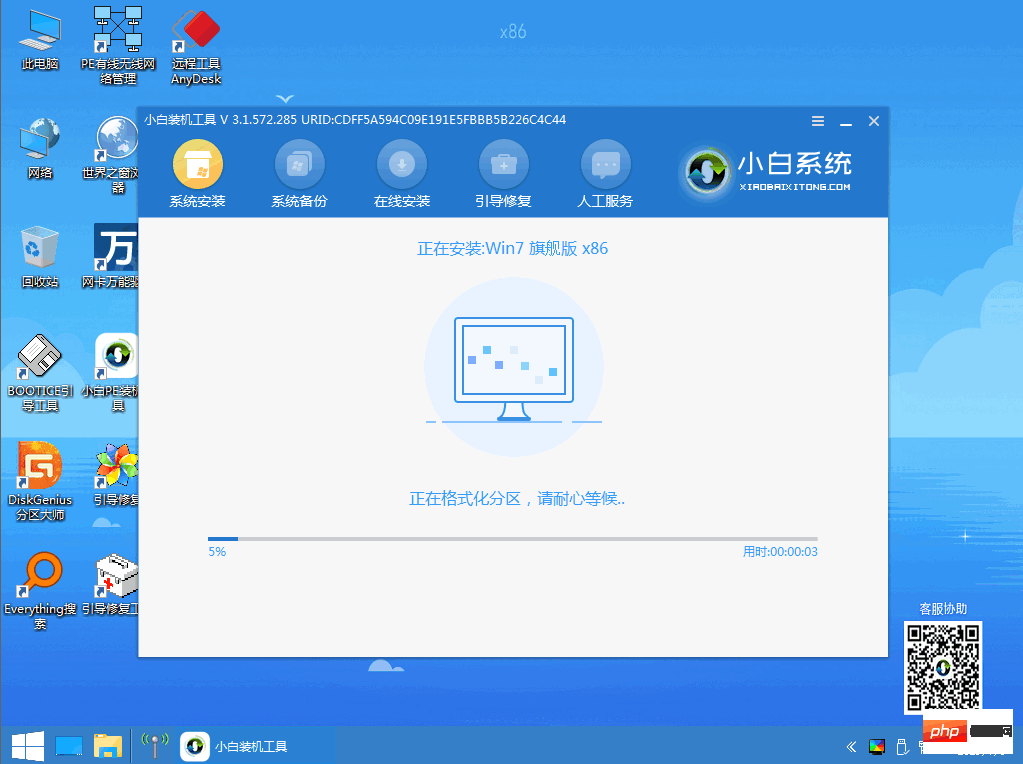The width and height of the screenshot is (1023, 764).
Task: Click the 用时:00:00:03 elapsed time text
Action: 780,552
